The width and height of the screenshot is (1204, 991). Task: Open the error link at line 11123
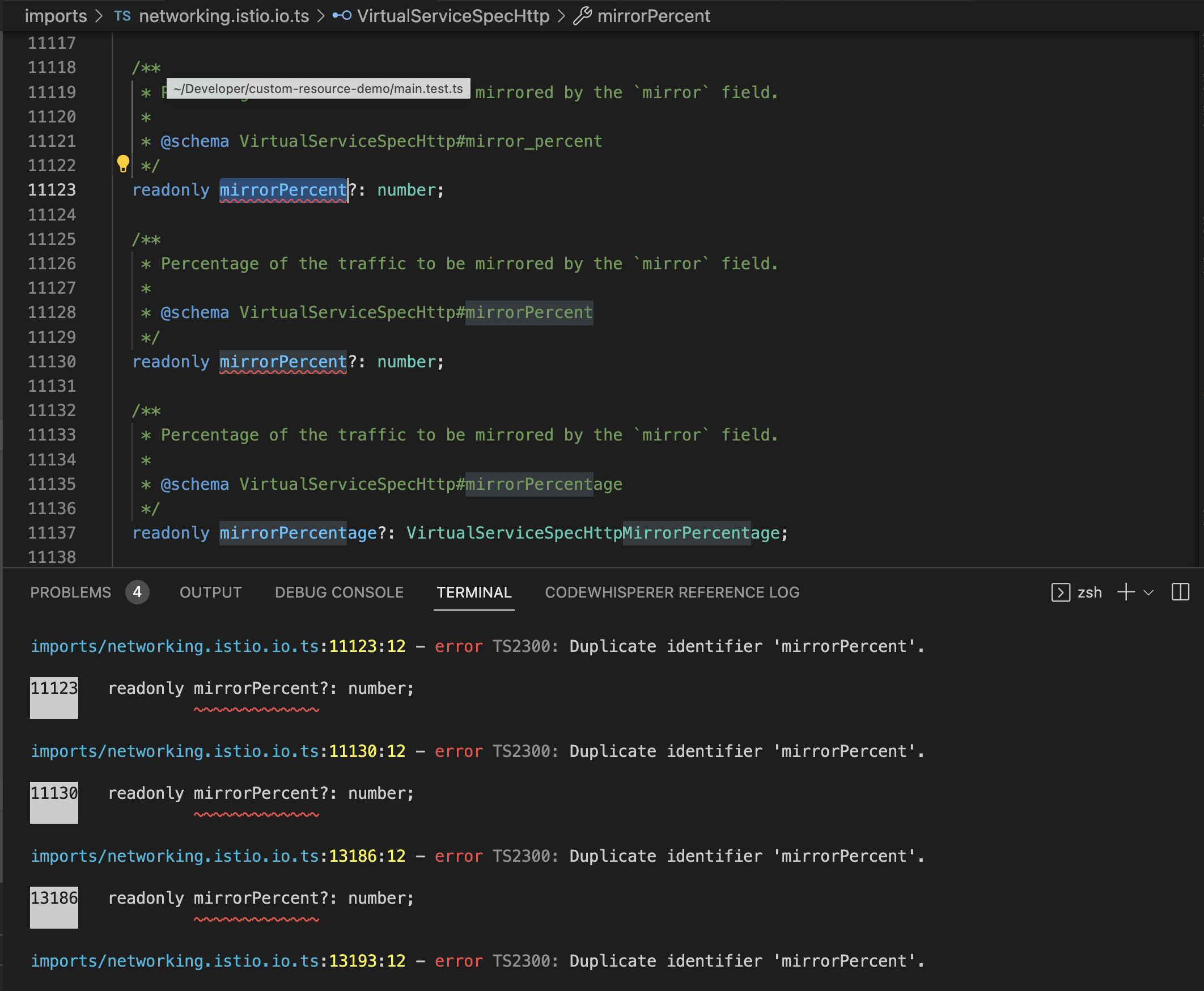[217, 646]
